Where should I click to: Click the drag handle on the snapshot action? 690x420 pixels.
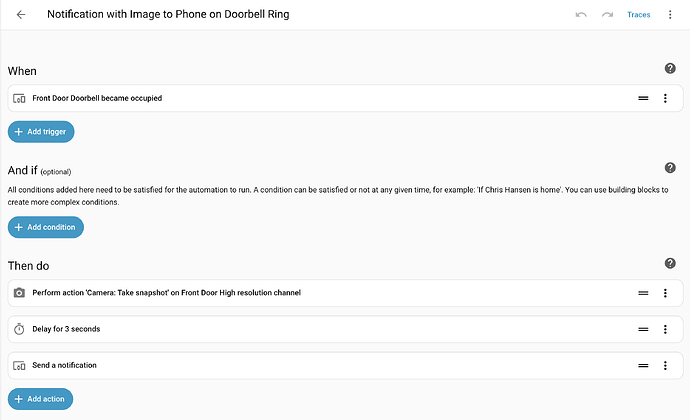point(644,293)
